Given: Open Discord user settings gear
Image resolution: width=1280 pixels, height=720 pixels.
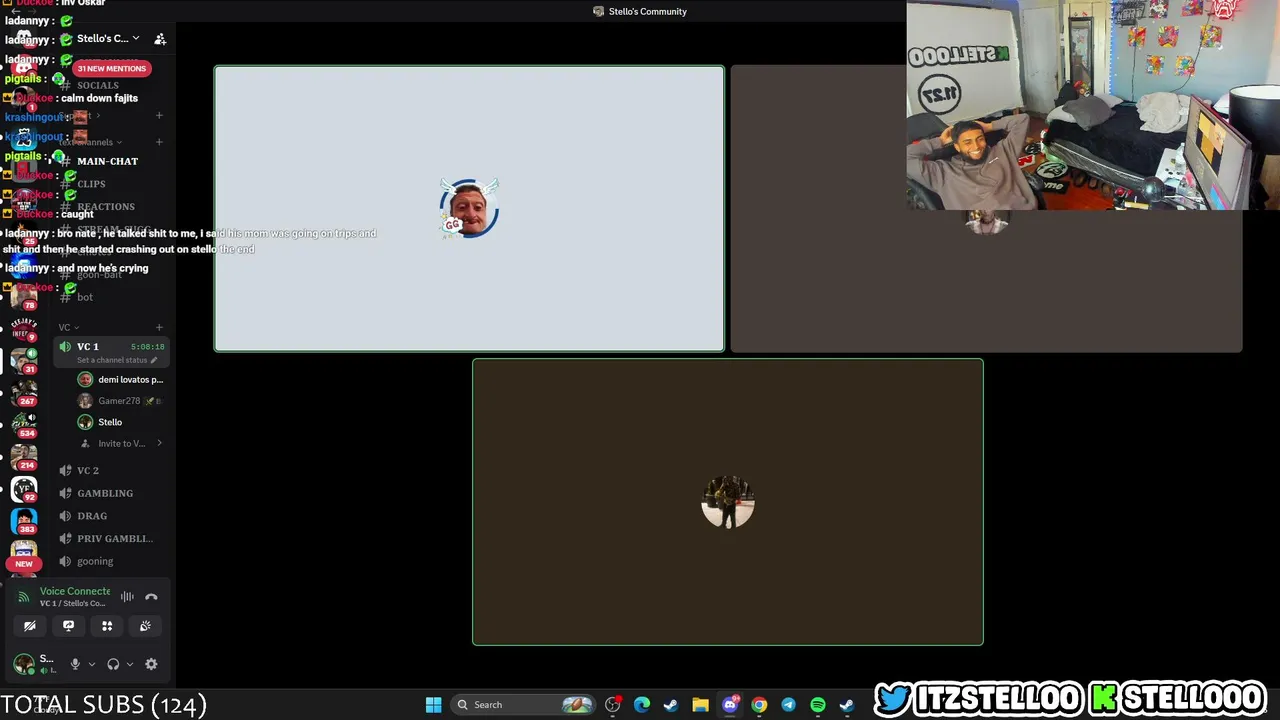Looking at the screenshot, I should (x=151, y=664).
